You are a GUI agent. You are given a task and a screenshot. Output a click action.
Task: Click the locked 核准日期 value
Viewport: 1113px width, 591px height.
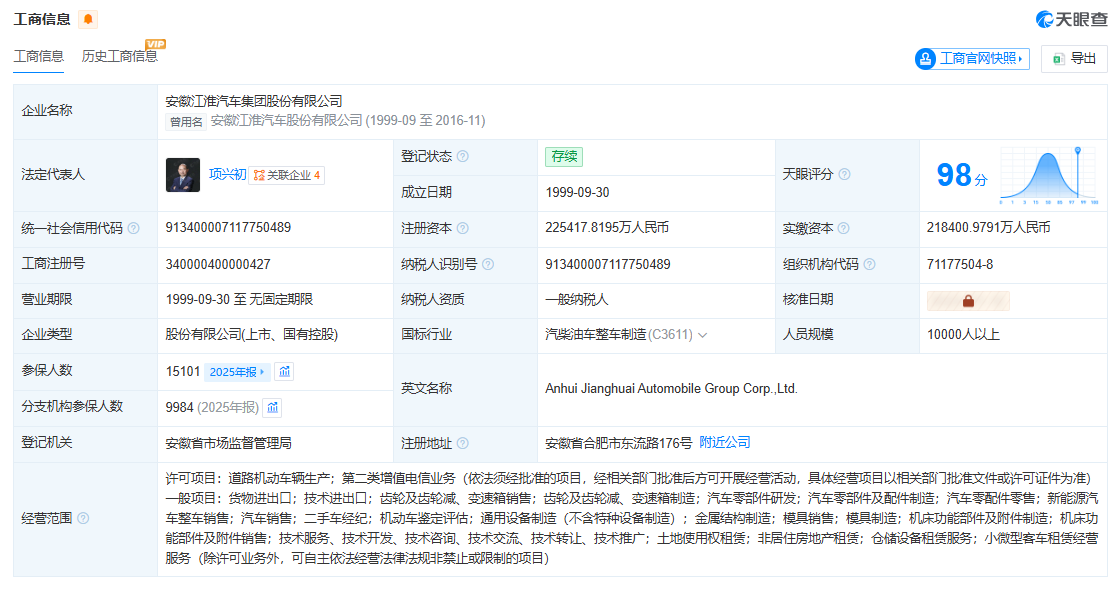pyautogui.click(x=968, y=301)
